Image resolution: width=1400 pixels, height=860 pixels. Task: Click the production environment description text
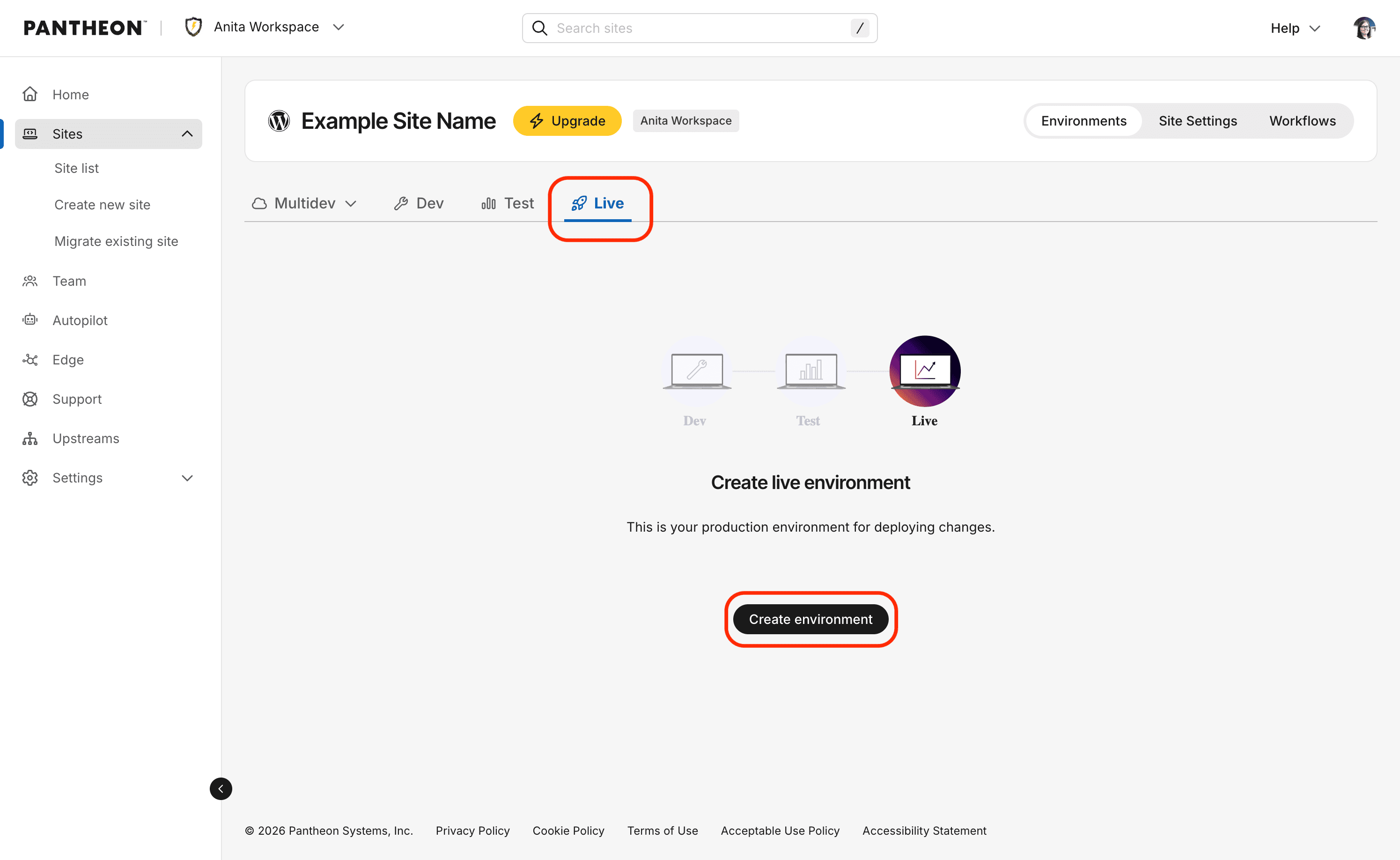(811, 527)
